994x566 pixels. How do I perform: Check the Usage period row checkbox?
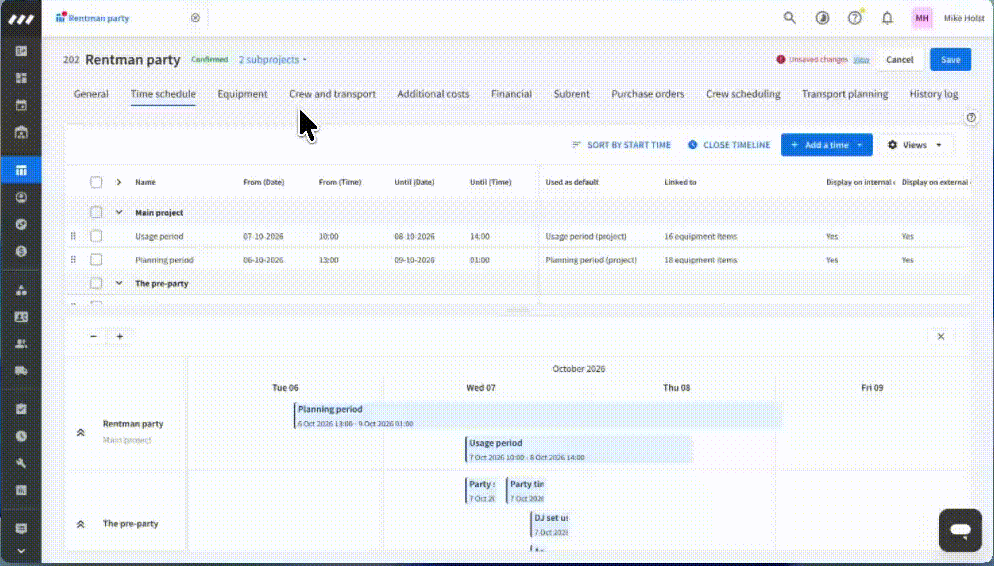coord(96,236)
